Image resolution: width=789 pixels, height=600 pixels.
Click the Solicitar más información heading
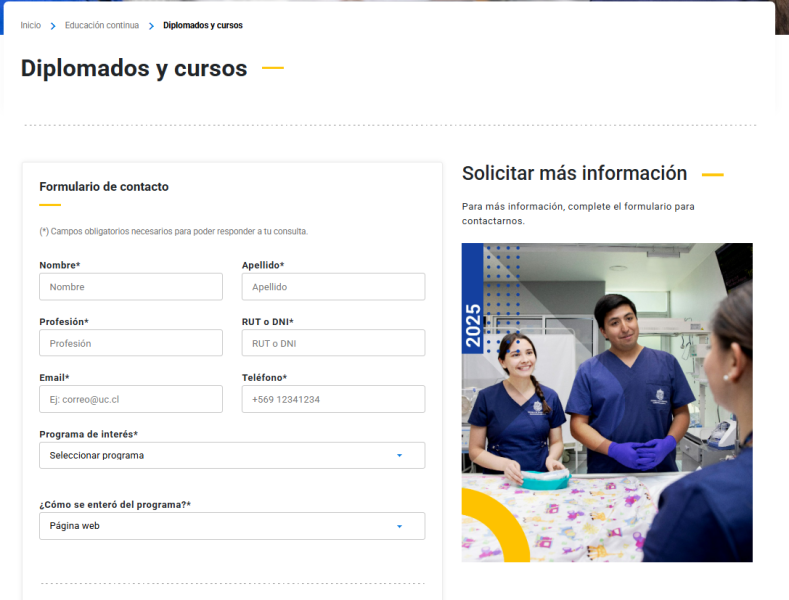tap(574, 173)
